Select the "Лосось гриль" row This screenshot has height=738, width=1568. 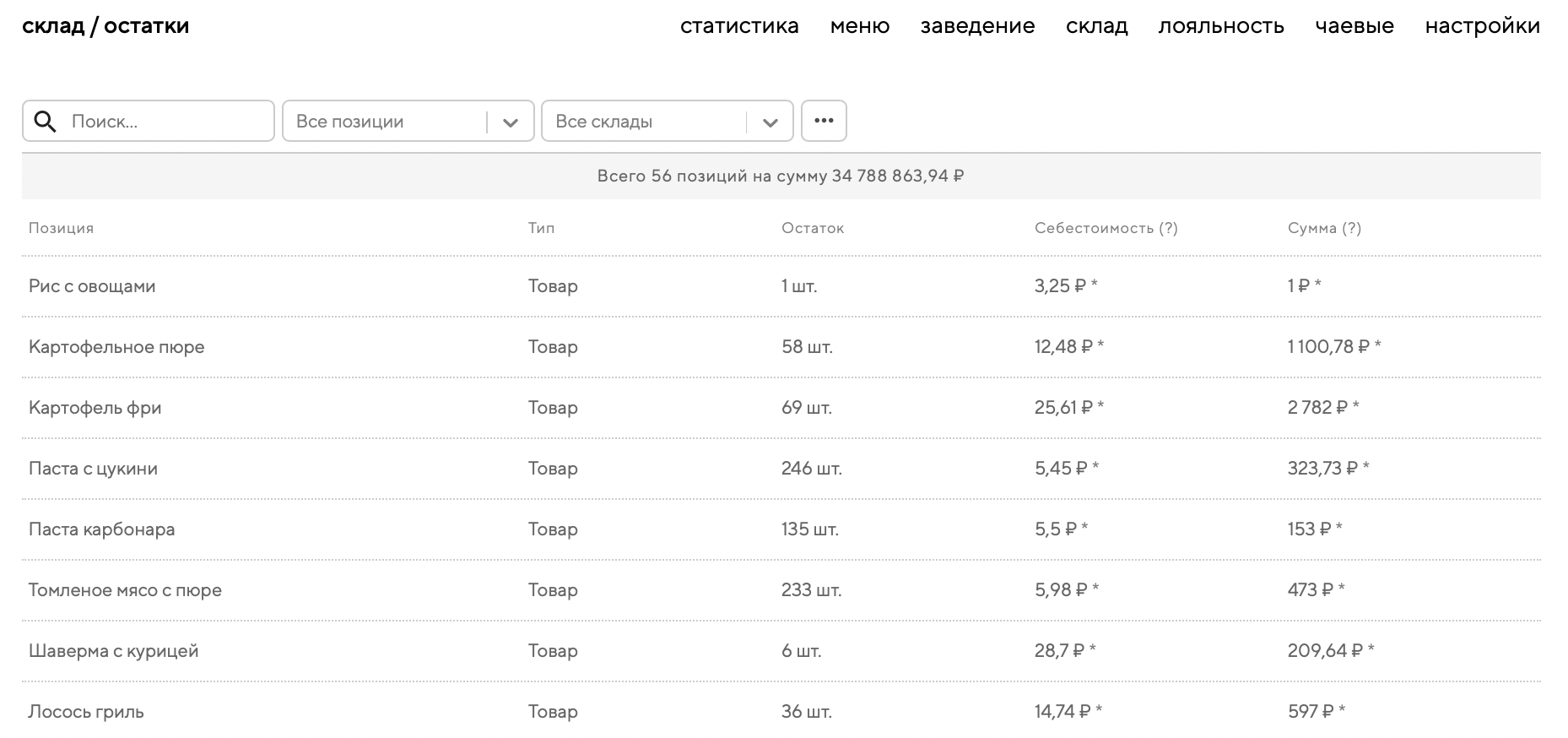coord(86,712)
